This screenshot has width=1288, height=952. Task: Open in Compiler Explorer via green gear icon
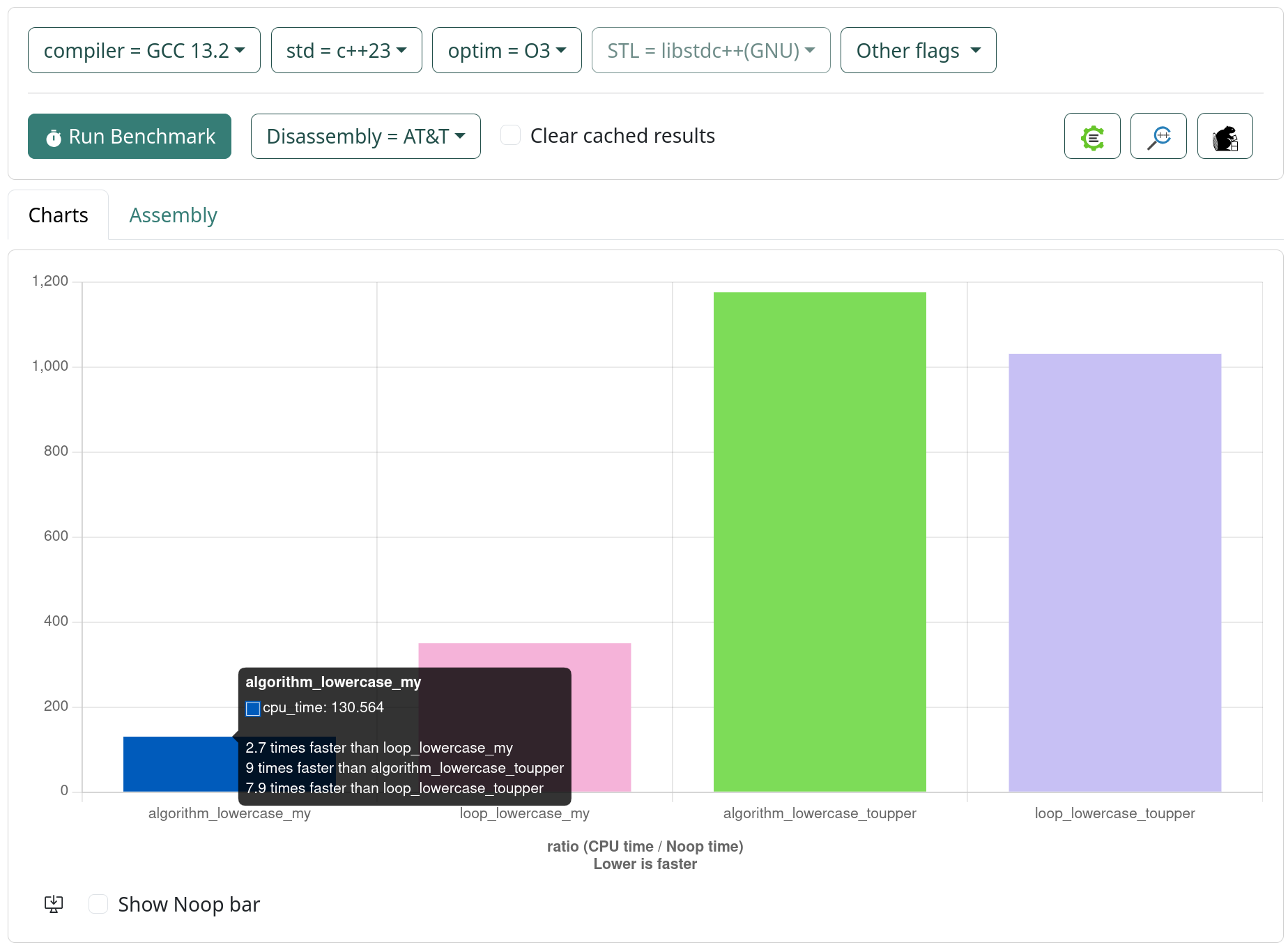tap(1091, 137)
